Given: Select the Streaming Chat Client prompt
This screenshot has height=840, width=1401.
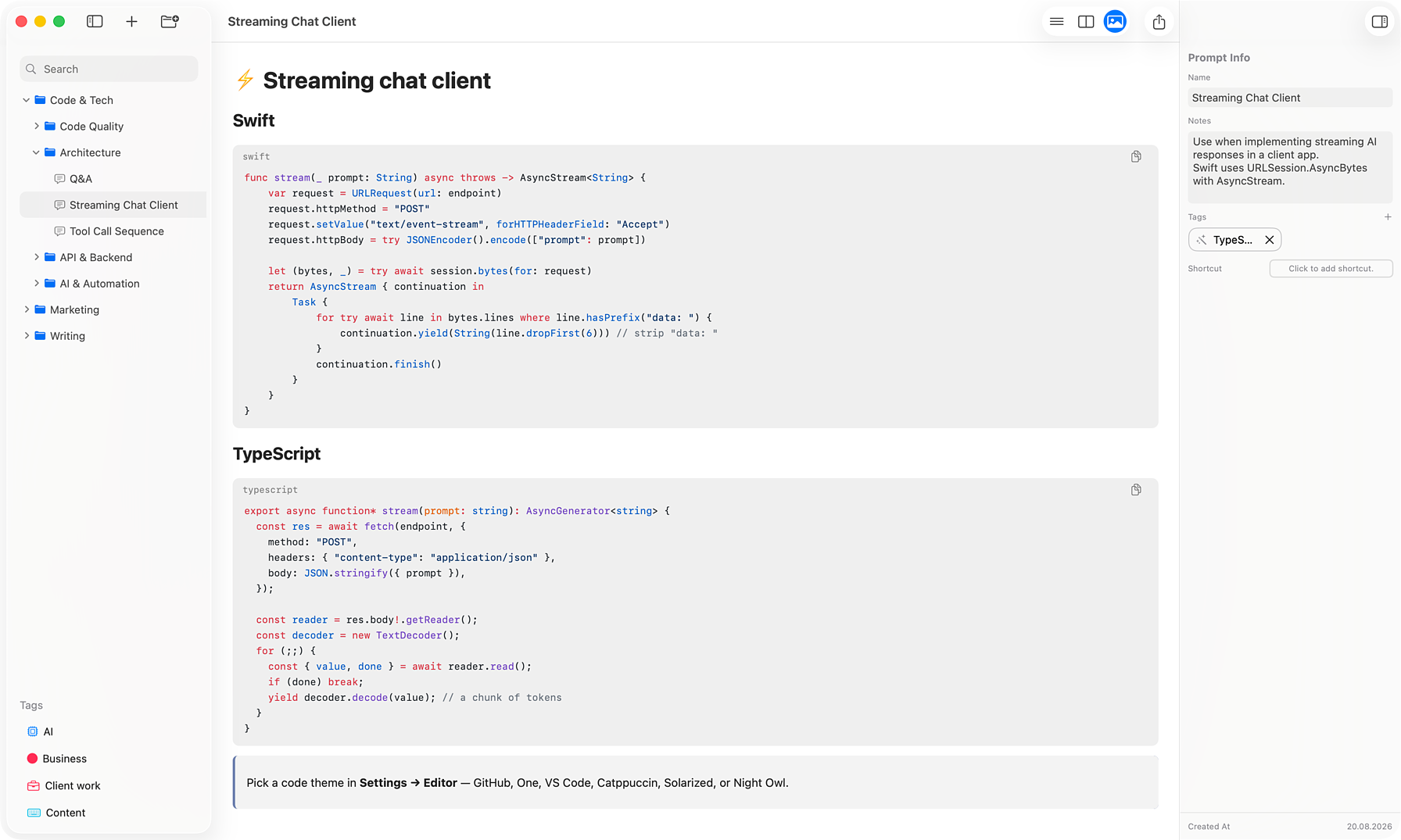Looking at the screenshot, I should tap(113, 205).
